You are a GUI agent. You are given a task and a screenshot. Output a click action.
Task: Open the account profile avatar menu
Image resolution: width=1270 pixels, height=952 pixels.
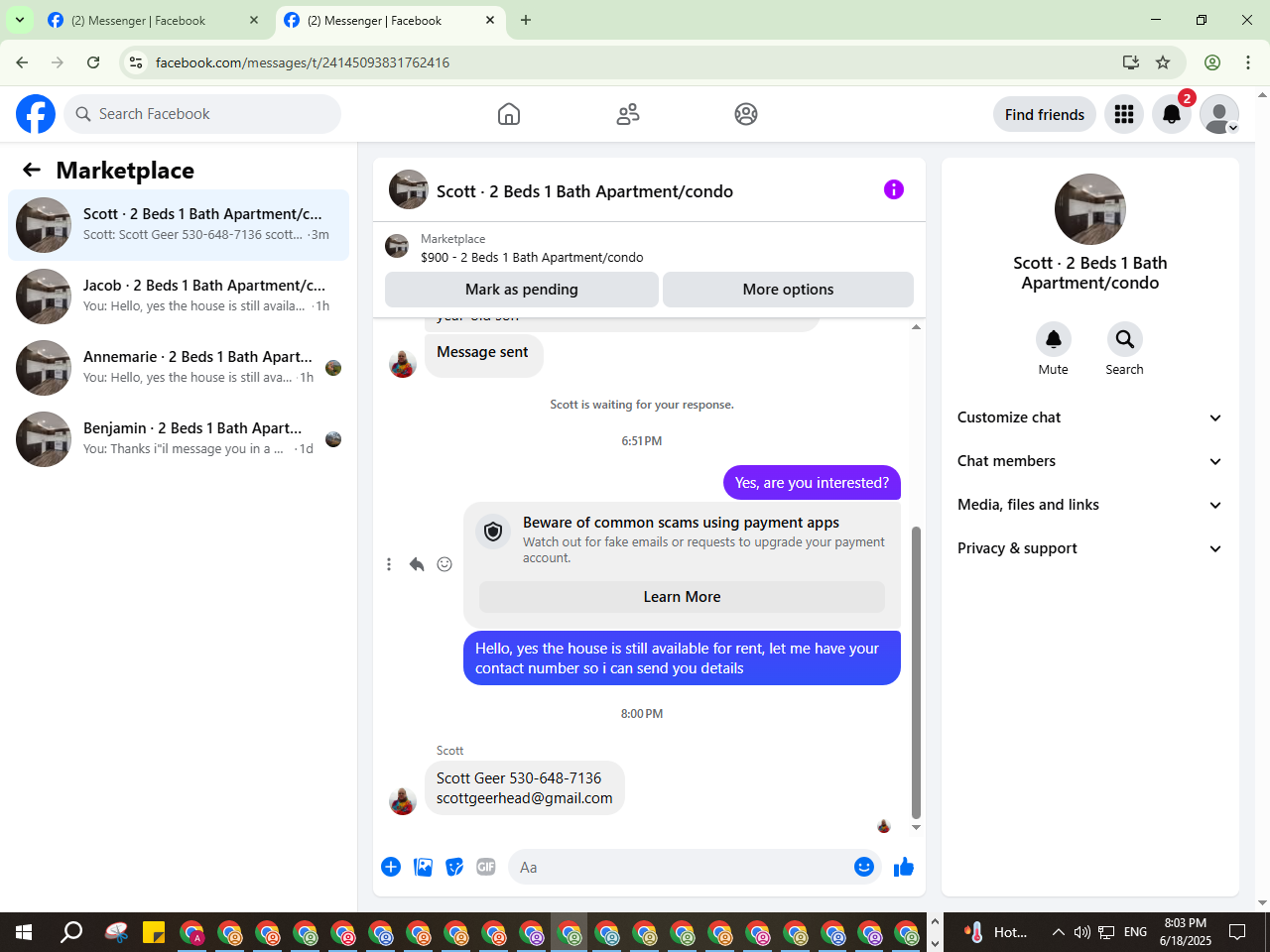pos(1219,114)
